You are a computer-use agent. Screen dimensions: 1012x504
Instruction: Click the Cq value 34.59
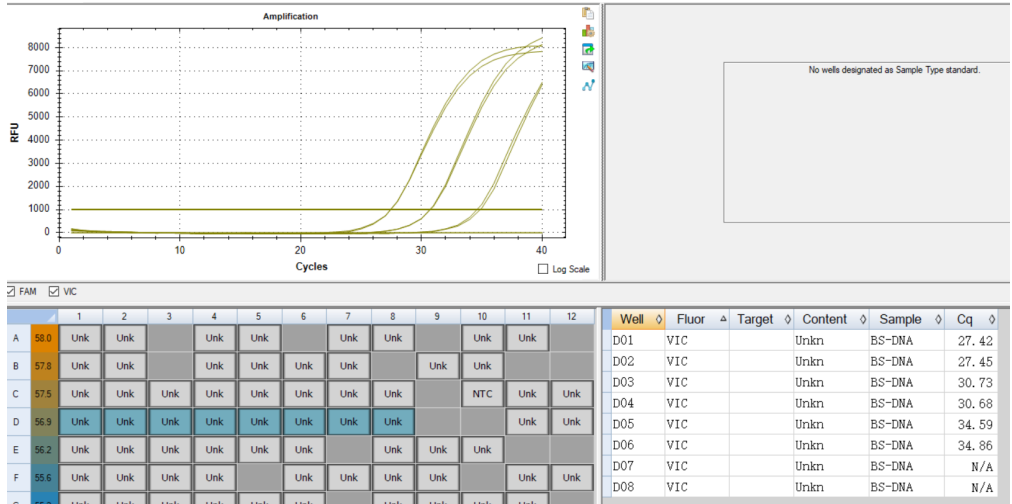click(976, 425)
